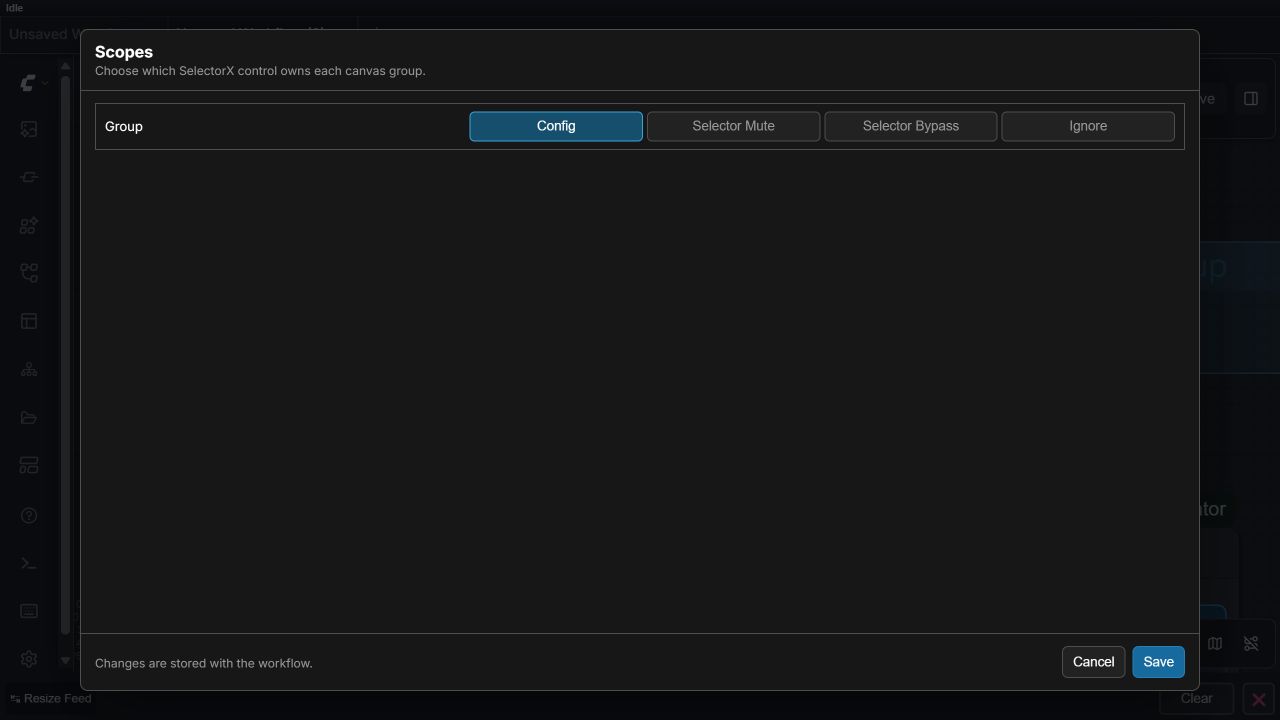
Task: Open the panels layout sidebar icon
Action: pos(29,466)
